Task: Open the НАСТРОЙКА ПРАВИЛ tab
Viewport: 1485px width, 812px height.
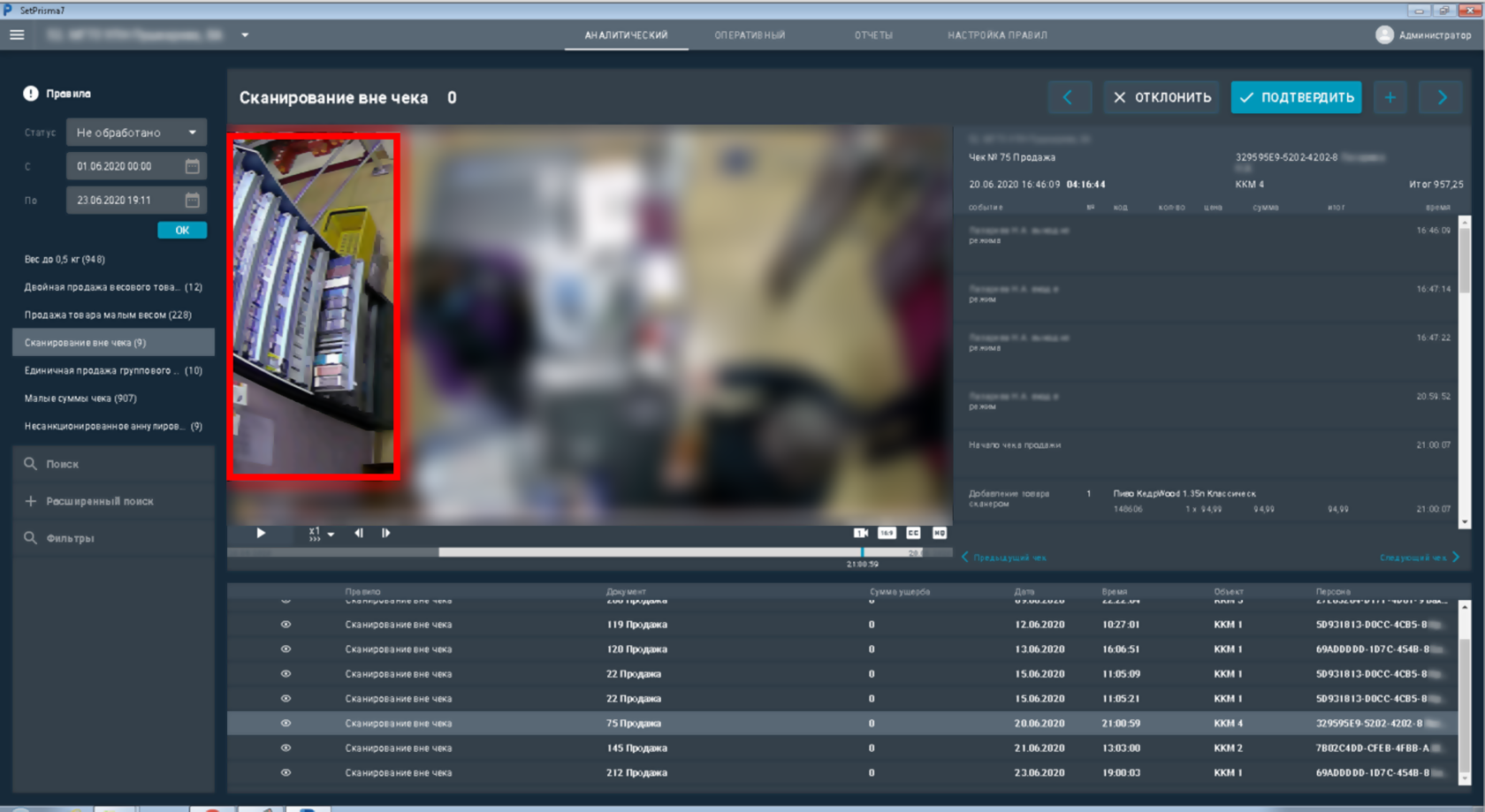Action: click(x=997, y=35)
